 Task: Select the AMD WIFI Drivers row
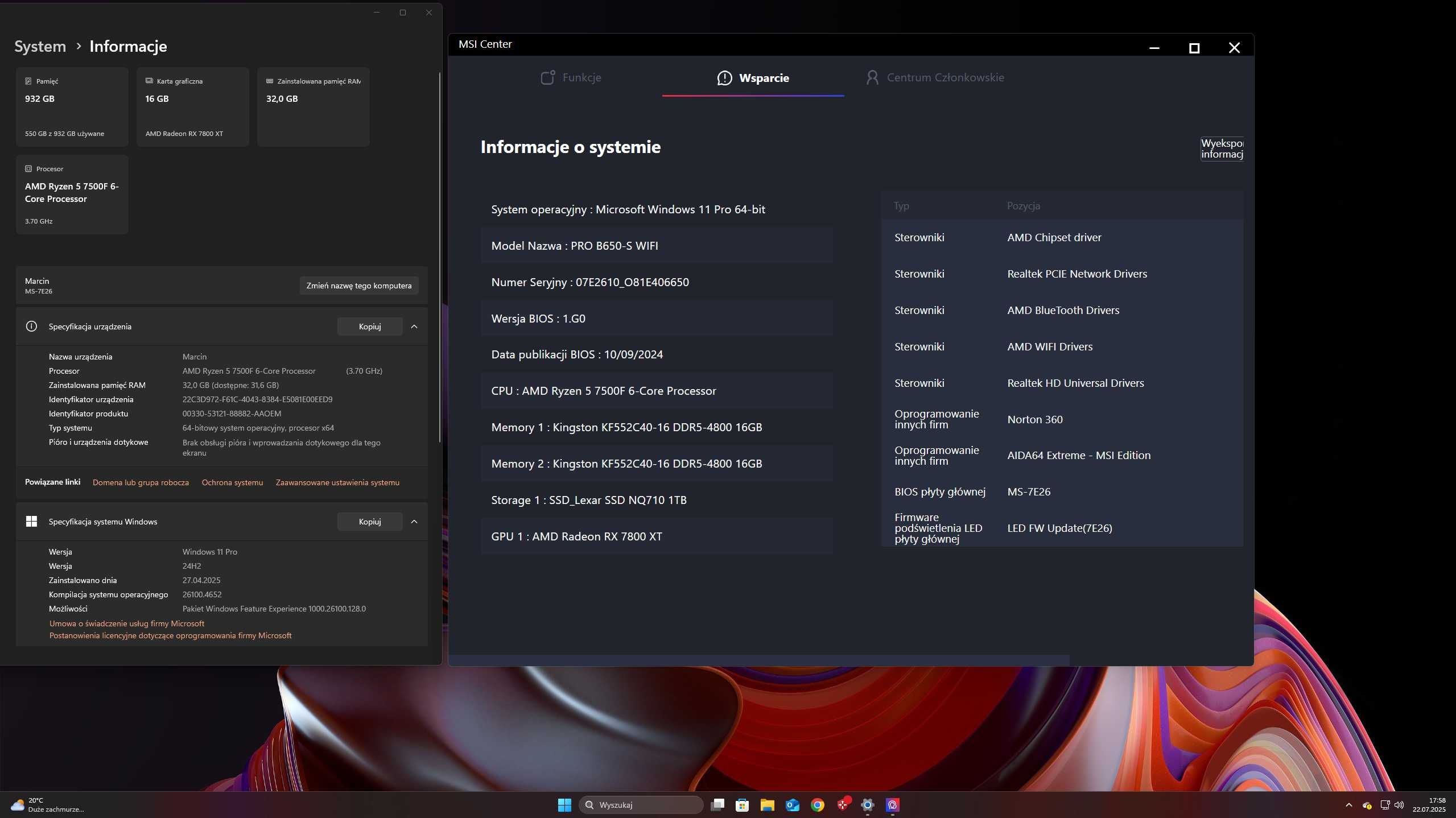1062,347
